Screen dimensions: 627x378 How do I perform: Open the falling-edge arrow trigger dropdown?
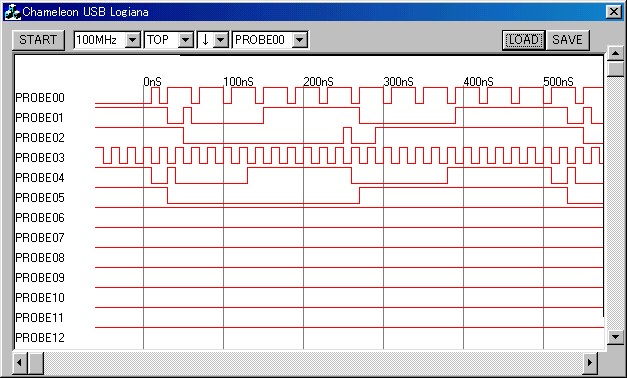pos(221,40)
